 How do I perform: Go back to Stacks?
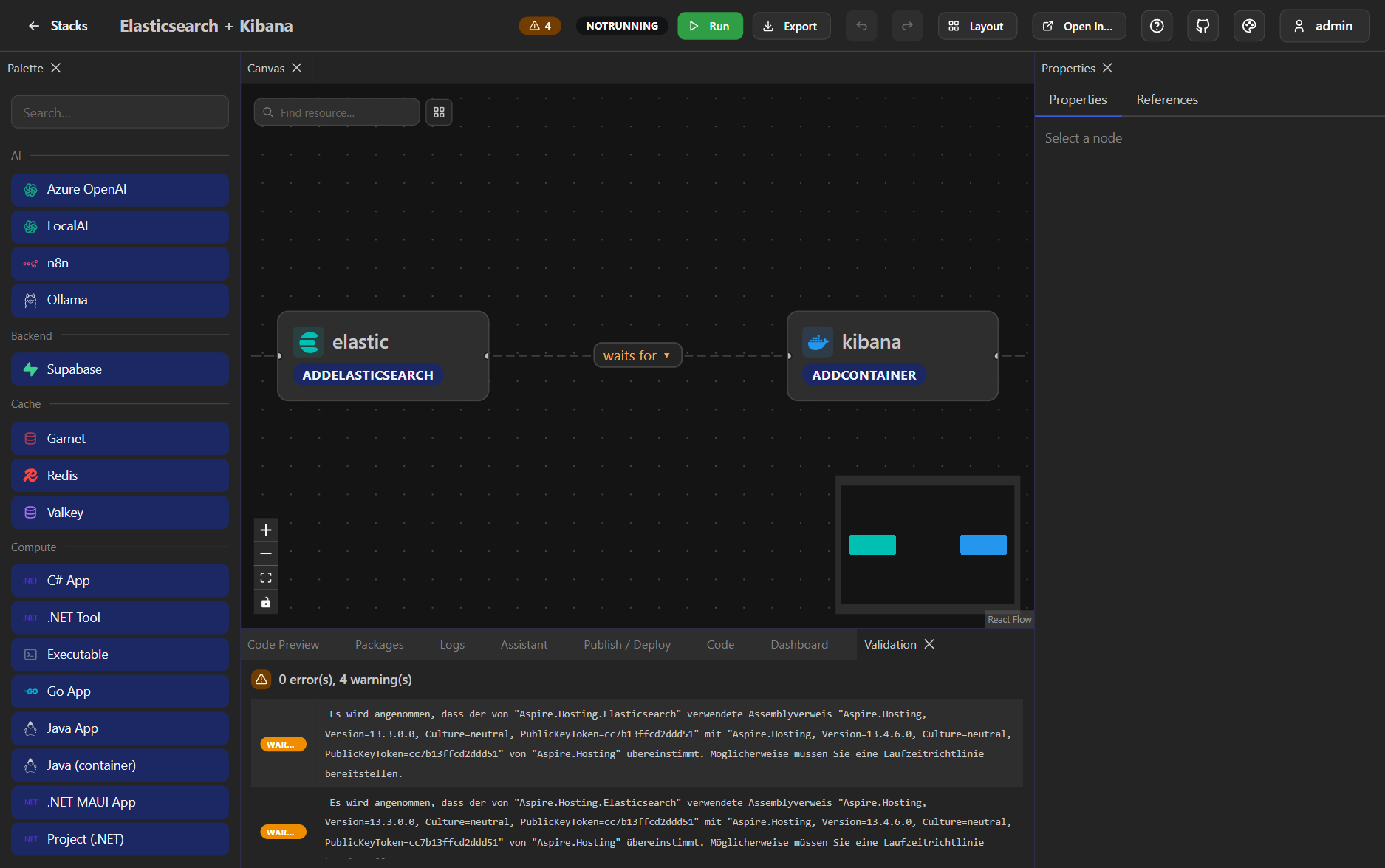point(58,26)
